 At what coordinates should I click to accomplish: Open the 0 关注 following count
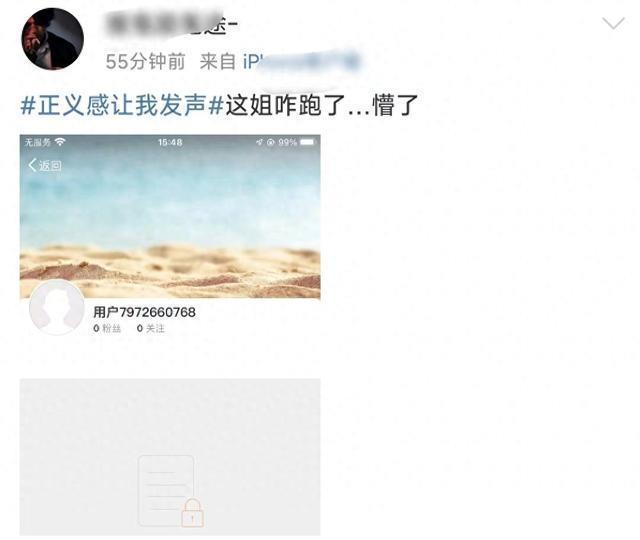[x=151, y=328]
